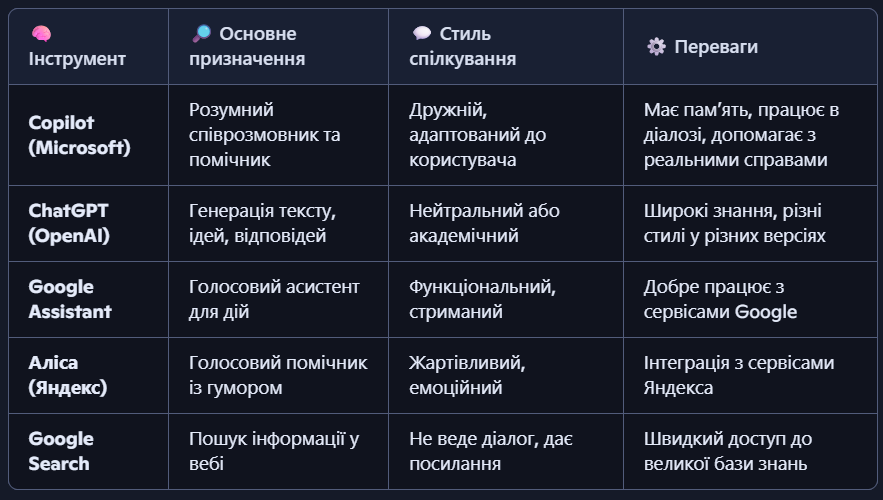The image size is (883, 500).
Task: Click the cell 'Генерація тексту, ідей, відповідей'
Action: pyautogui.click(x=261, y=223)
